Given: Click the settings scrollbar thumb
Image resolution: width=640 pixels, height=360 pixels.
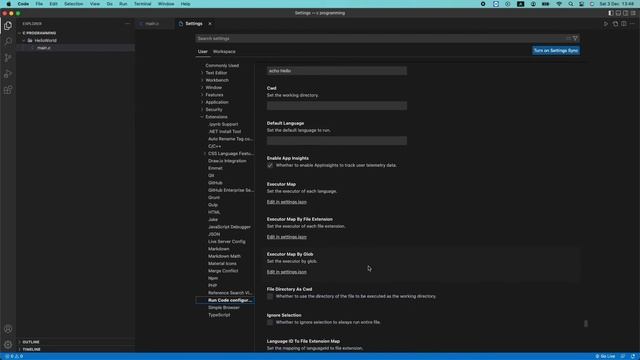Looking at the screenshot, I should click(x=586, y=324).
